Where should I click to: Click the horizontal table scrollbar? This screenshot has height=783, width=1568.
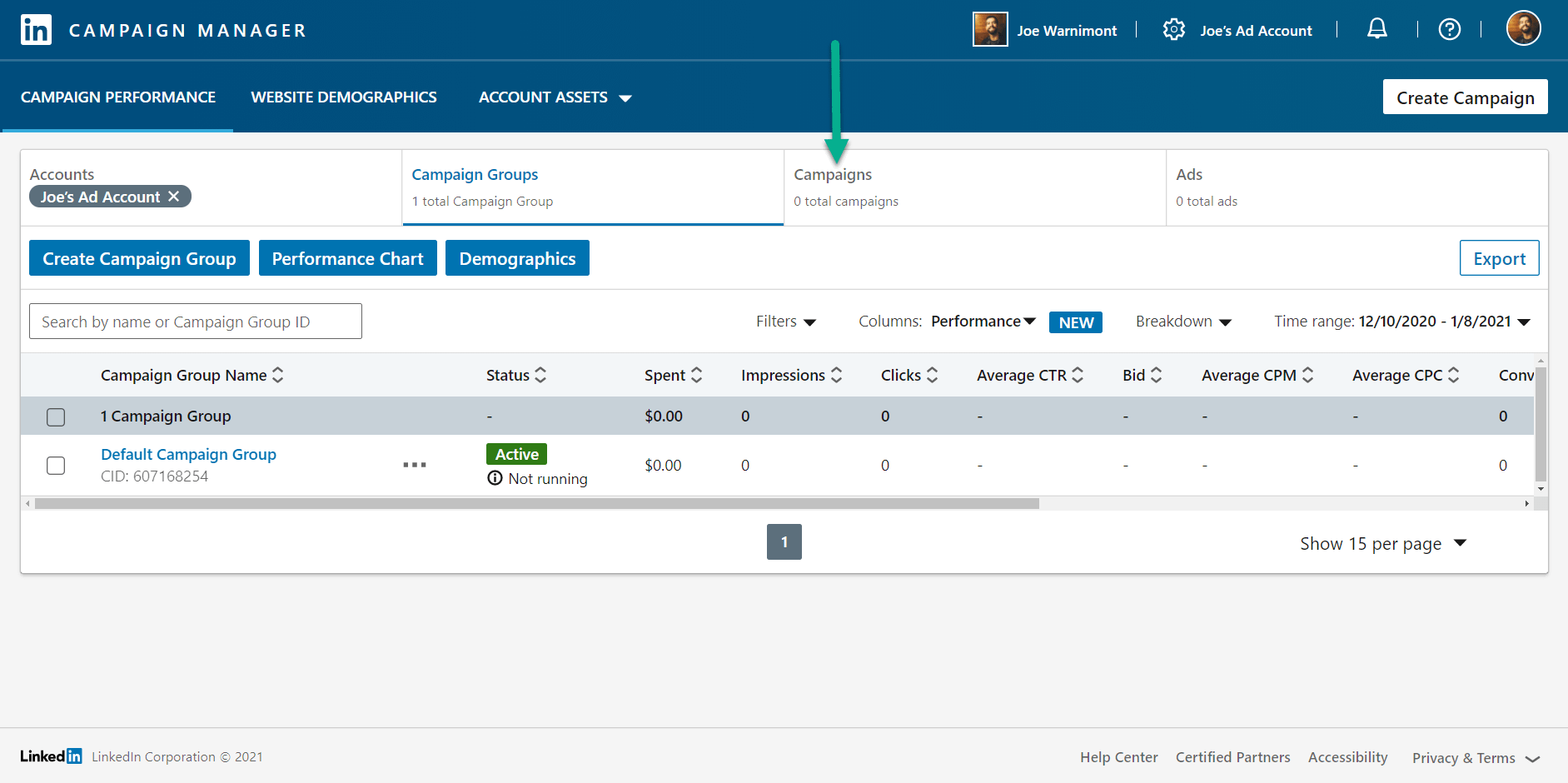click(x=537, y=503)
